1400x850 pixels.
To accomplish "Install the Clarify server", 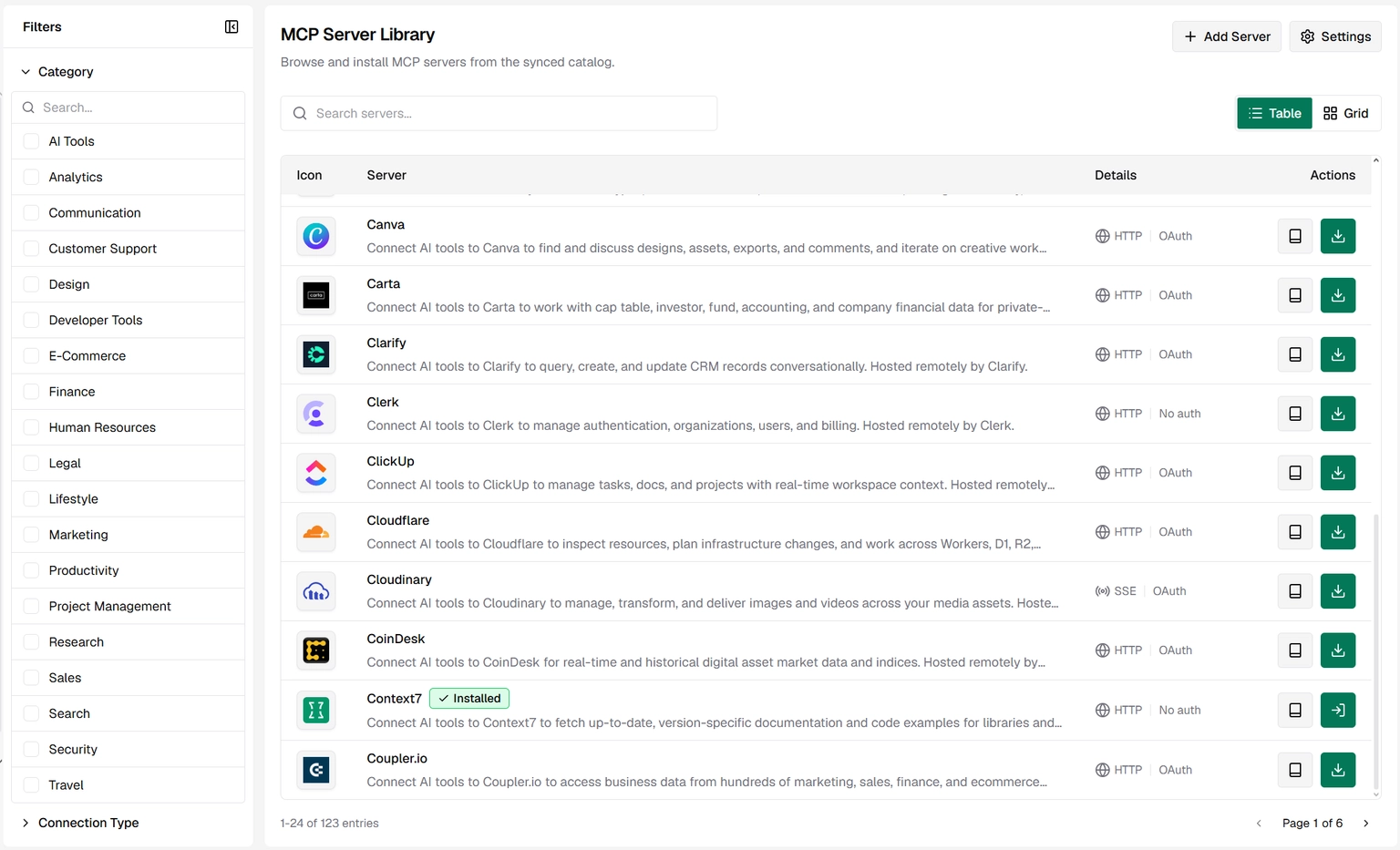I will (x=1337, y=354).
